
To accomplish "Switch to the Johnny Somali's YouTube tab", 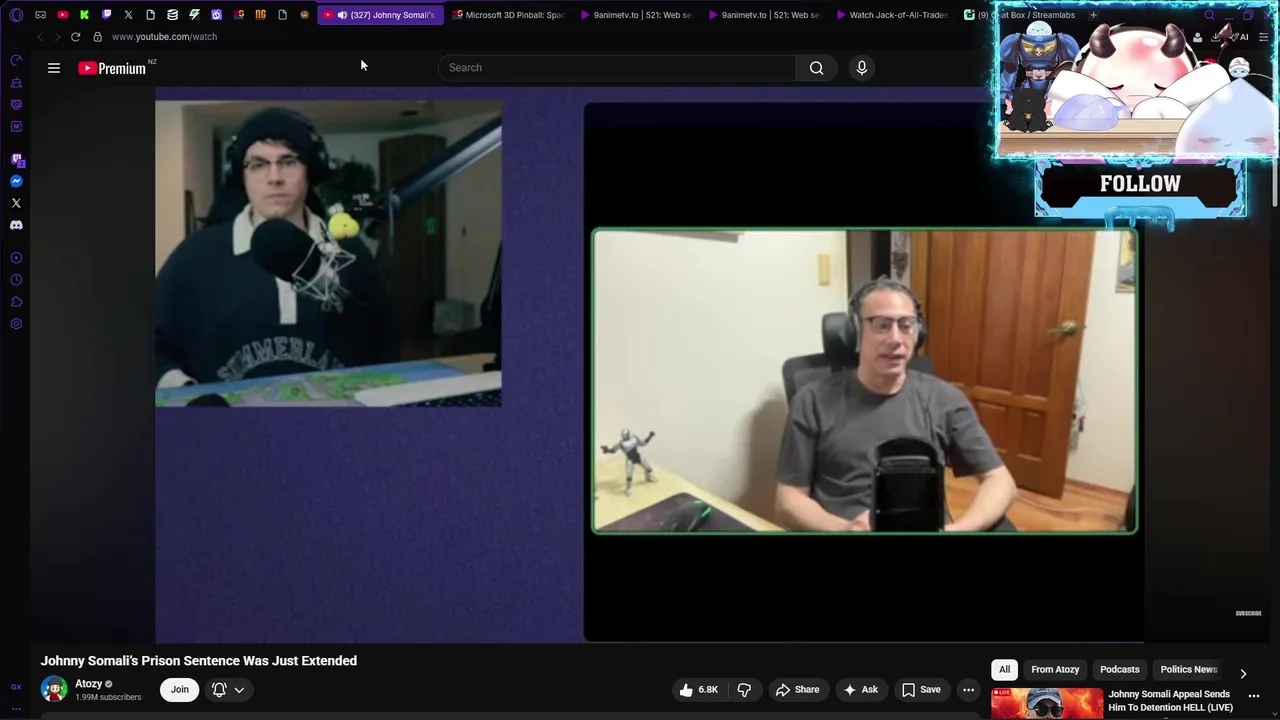I will click(381, 15).
